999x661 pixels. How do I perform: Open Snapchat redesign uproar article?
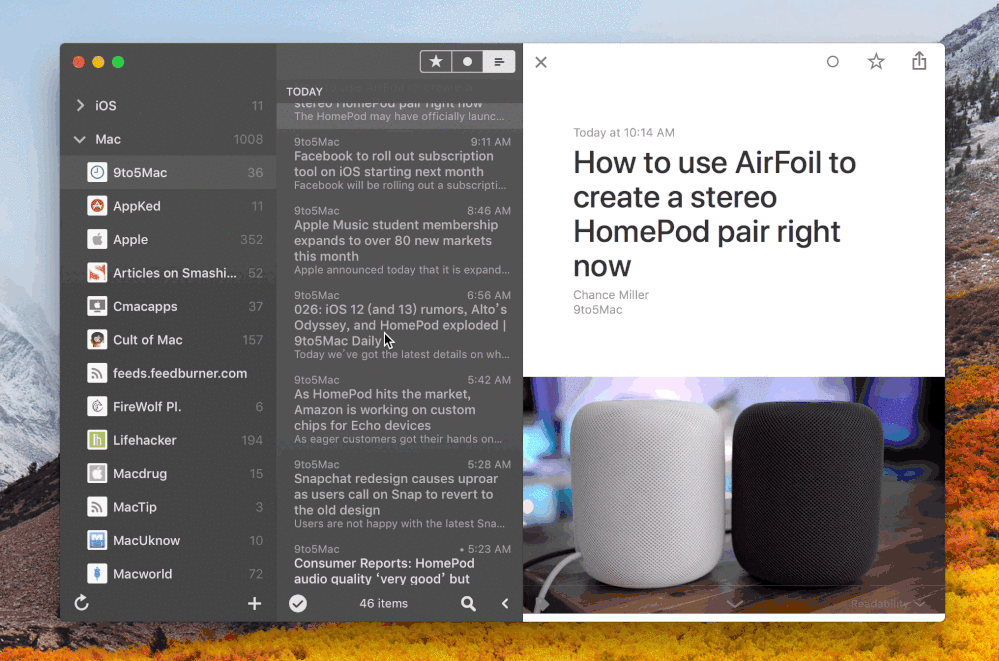coord(400,495)
